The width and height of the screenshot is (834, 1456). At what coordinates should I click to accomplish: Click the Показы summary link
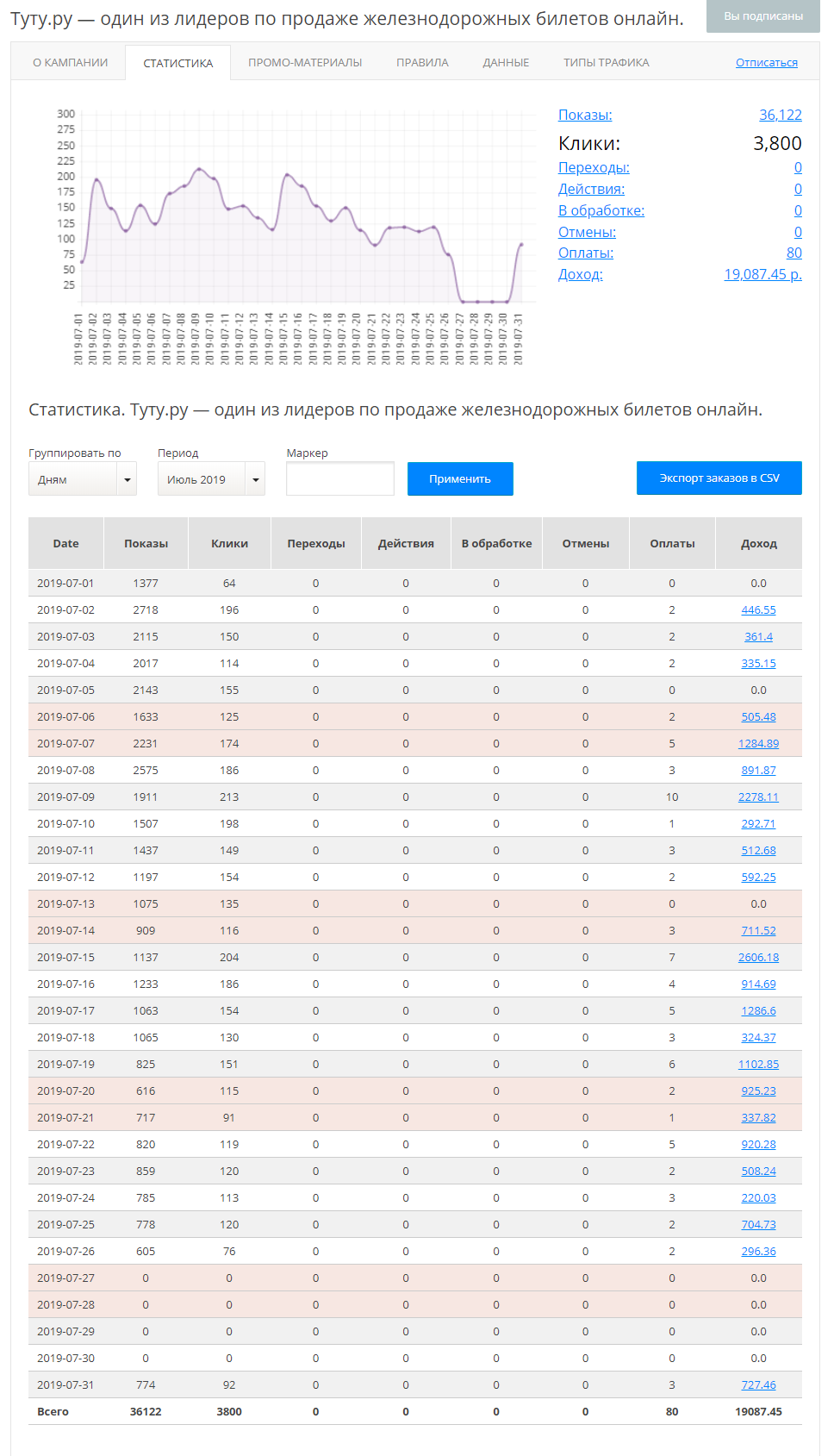click(585, 116)
